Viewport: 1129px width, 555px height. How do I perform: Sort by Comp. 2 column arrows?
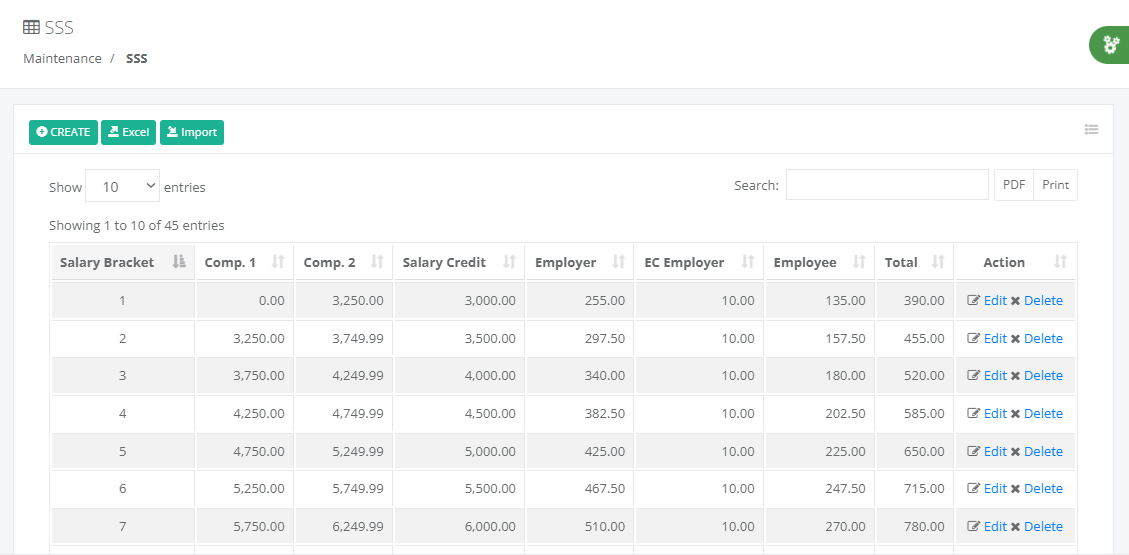point(377,262)
